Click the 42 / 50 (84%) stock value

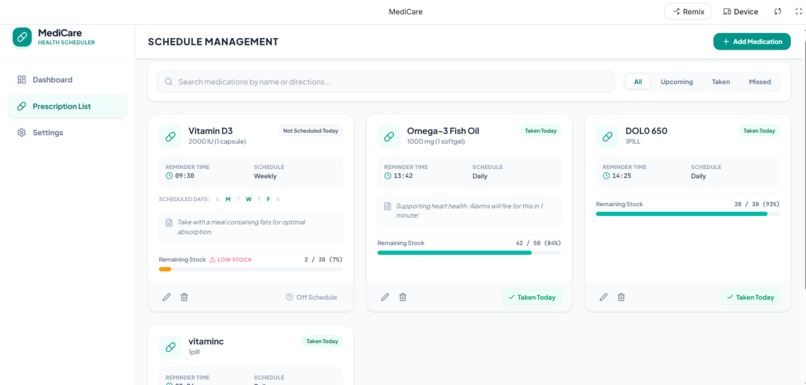[x=538, y=243]
